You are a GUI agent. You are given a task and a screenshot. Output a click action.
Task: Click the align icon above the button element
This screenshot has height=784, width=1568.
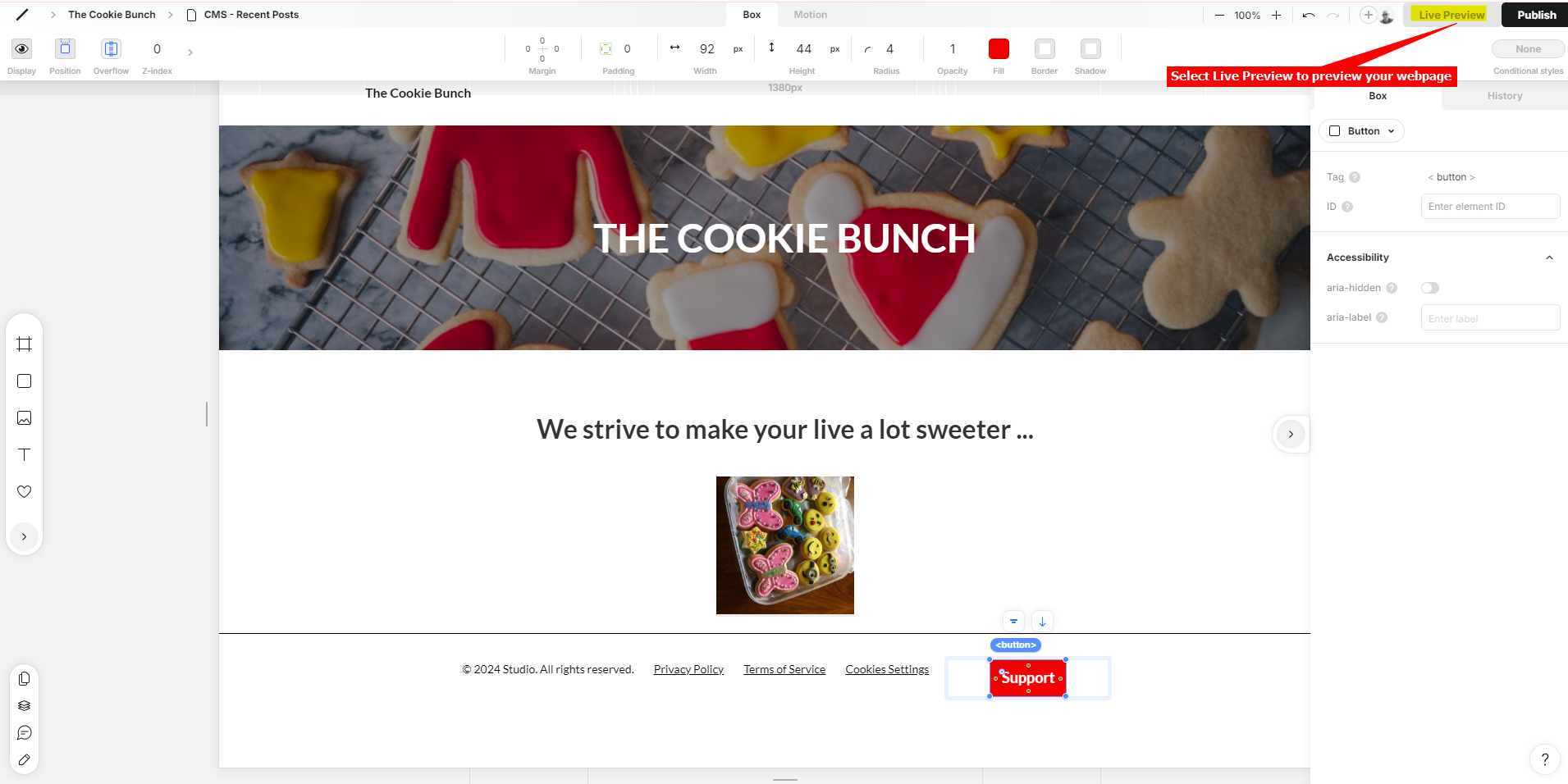coord(1013,622)
